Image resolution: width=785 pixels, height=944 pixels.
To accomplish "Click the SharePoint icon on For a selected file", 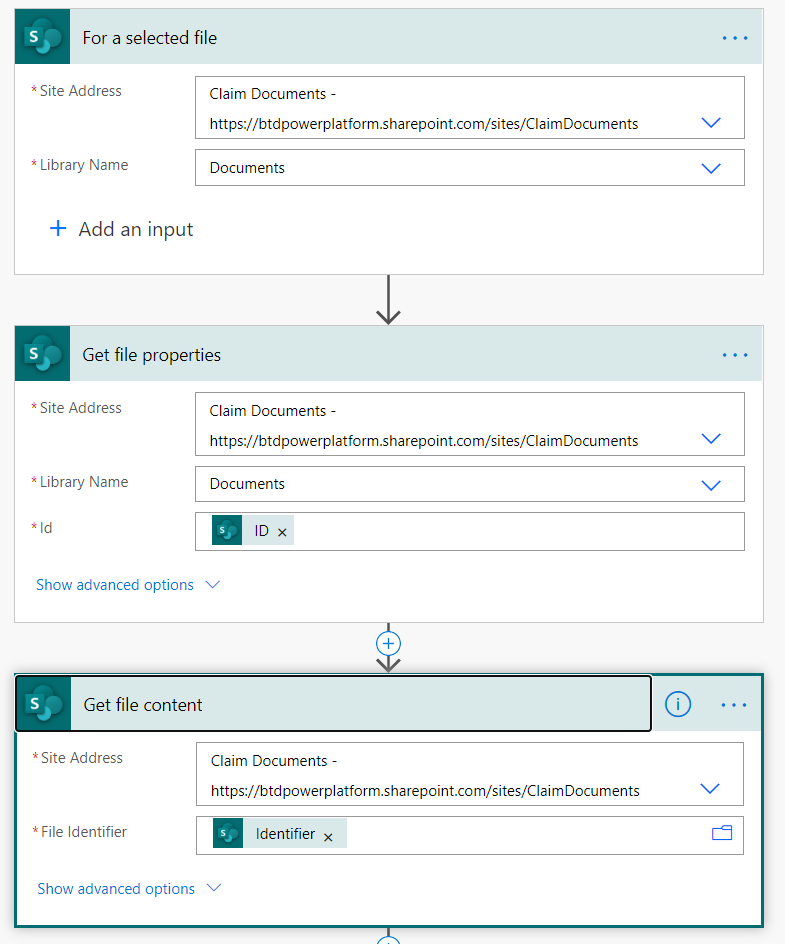I will point(41,36).
